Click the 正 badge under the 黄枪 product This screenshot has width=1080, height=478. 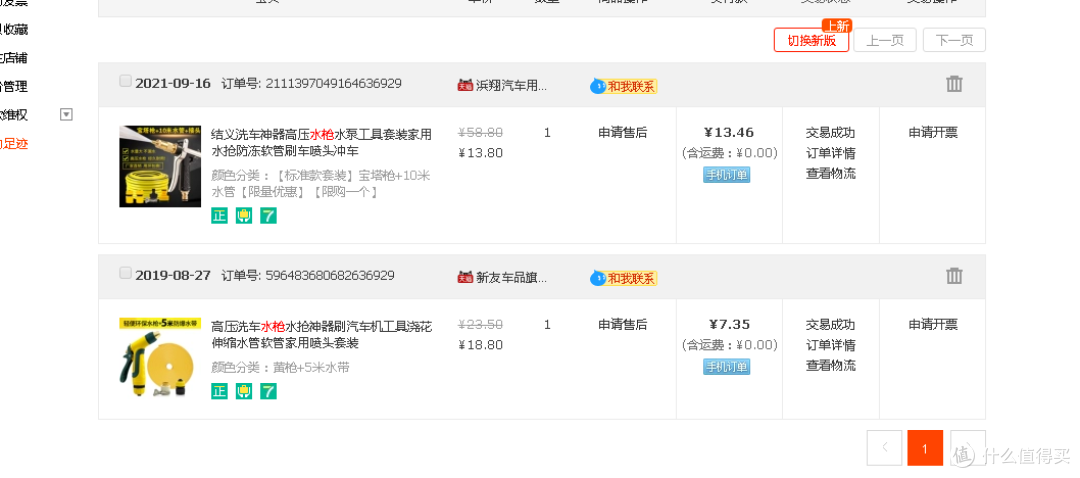[x=219, y=391]
